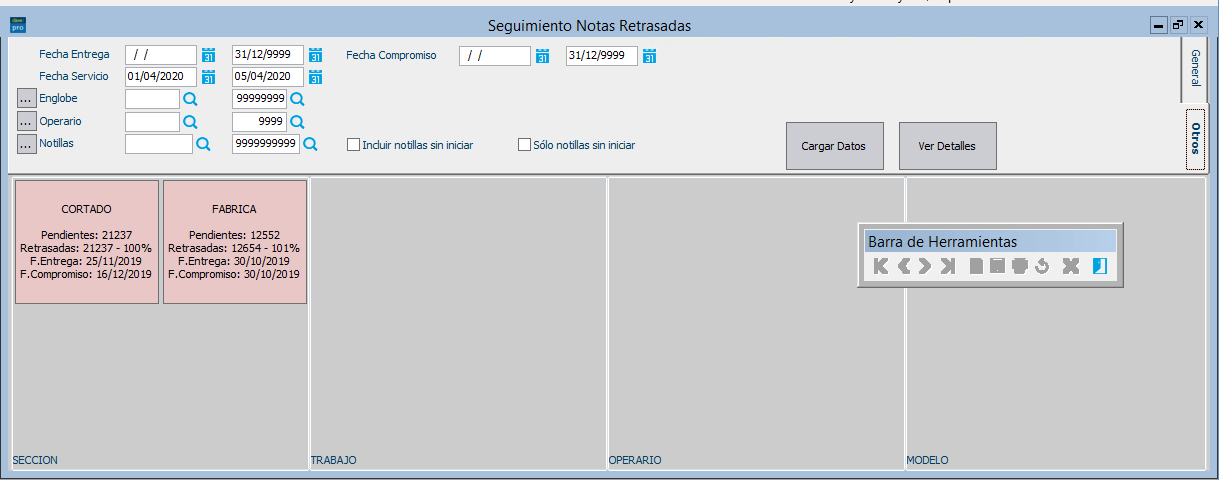Click the print icon in toolbar

coord(1019,266)
